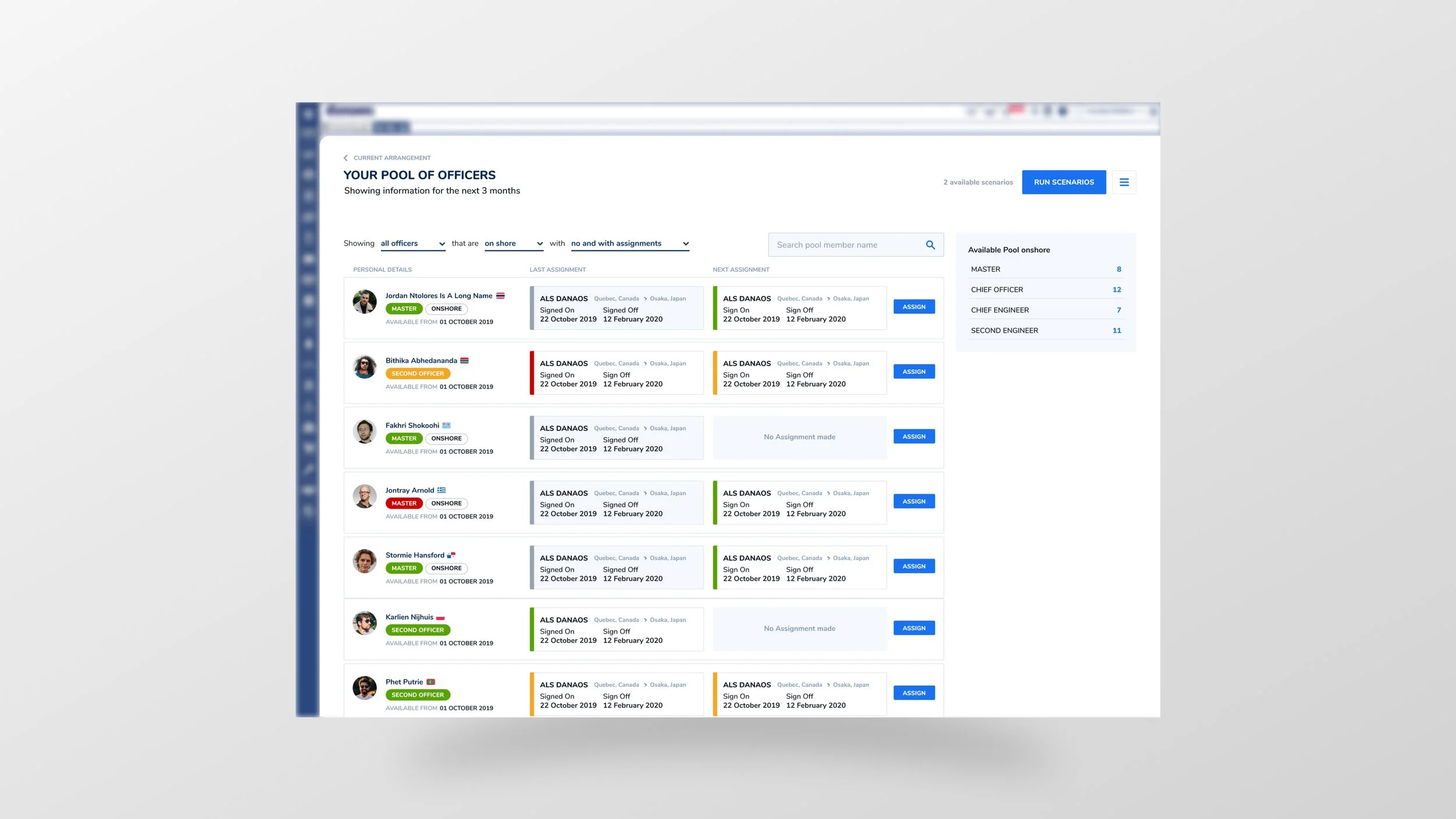This screenshot has height=819, width=1456.
Task: Toggle ONSHORE tag on Stormie Hansford
Action: click(x=446, y=568)
